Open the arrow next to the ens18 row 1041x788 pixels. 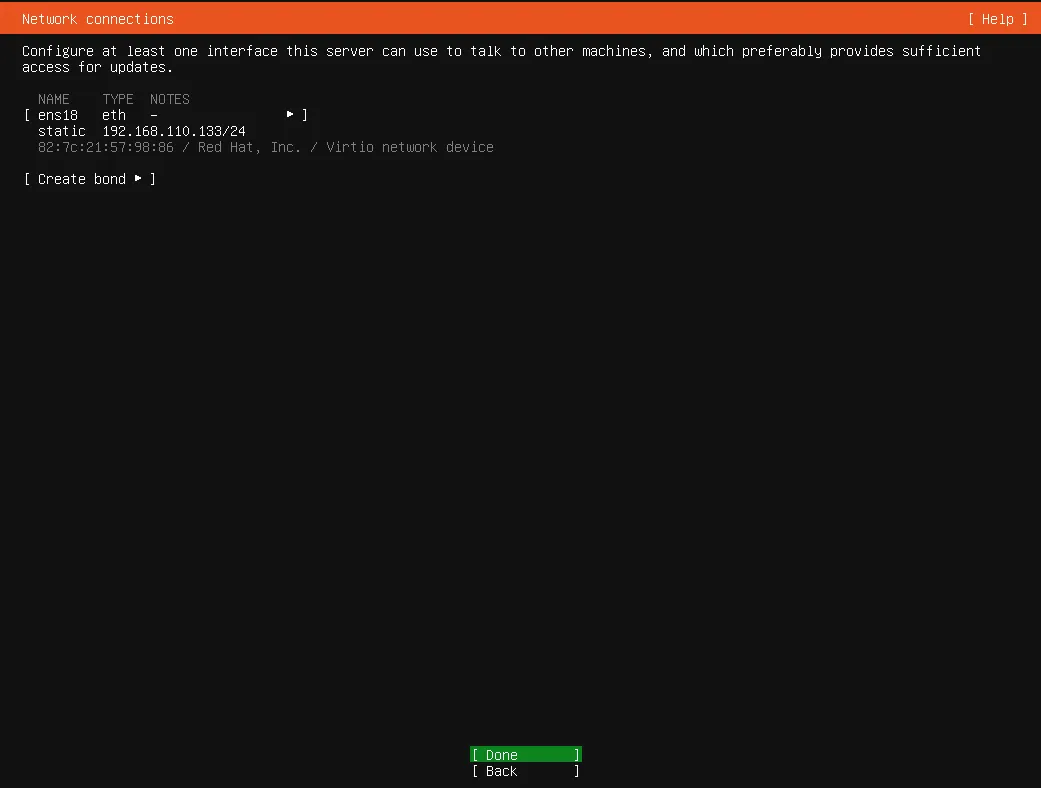289,114
